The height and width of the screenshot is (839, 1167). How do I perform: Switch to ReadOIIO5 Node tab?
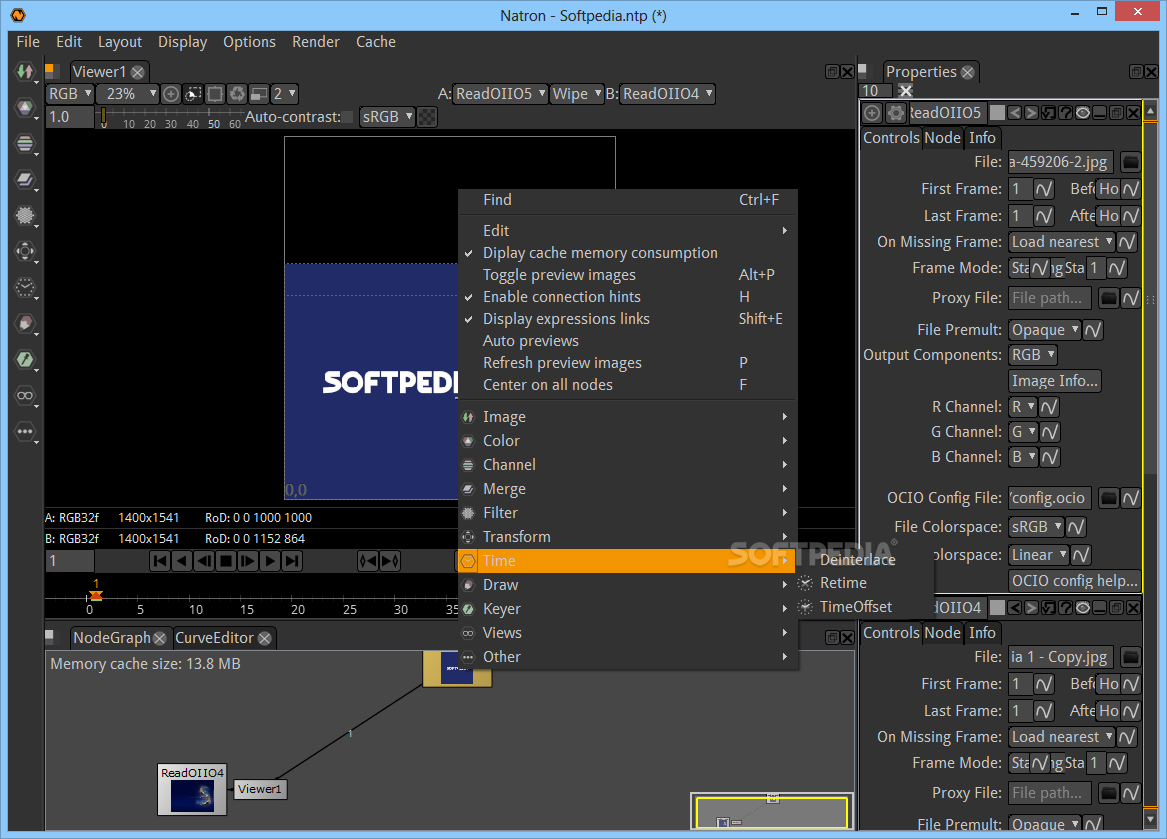(942, 138)
